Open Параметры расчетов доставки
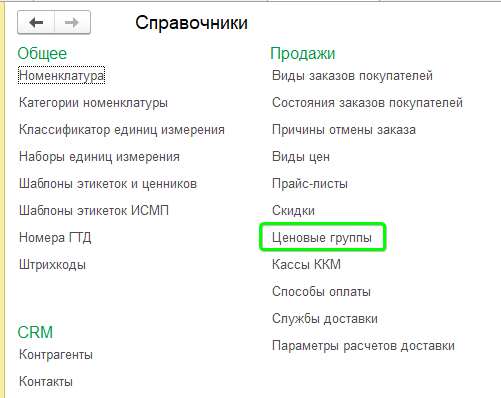Viewport: 501px width, 398px height. point(363,346)
